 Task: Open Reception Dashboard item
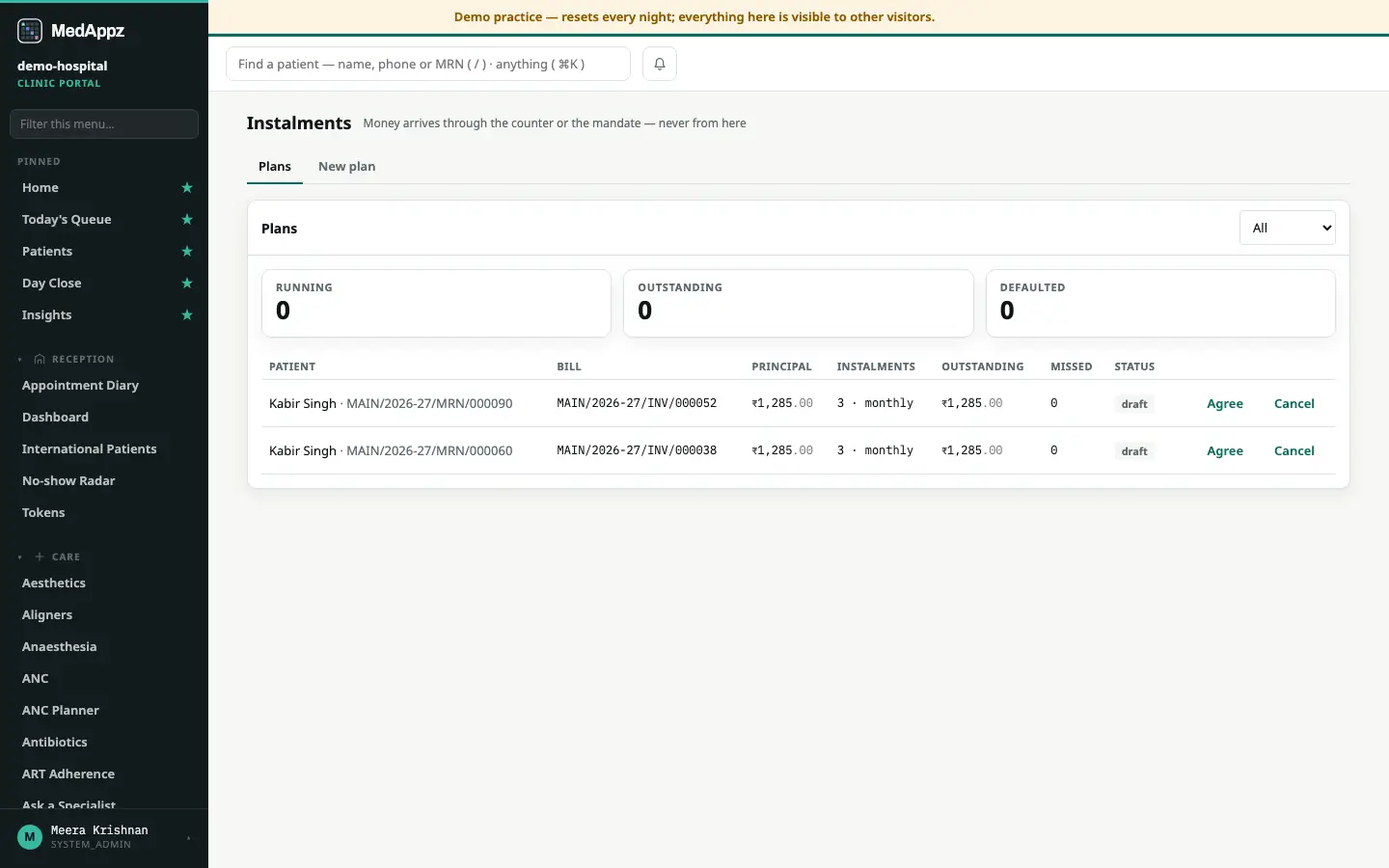56,418
